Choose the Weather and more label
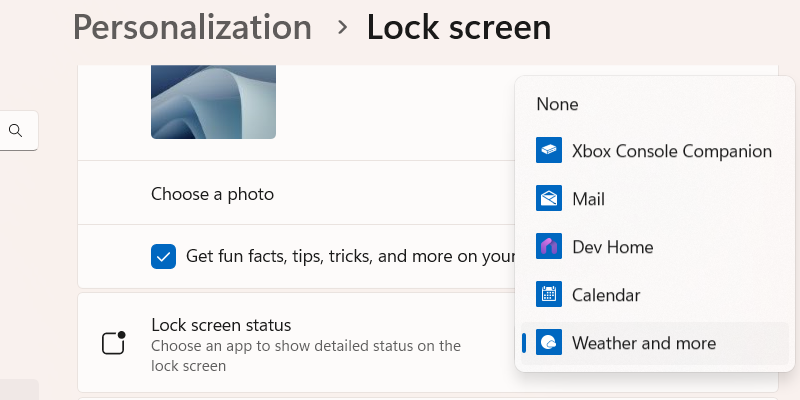This screenshot has height=400, width=800. click(x=644, y=343)
